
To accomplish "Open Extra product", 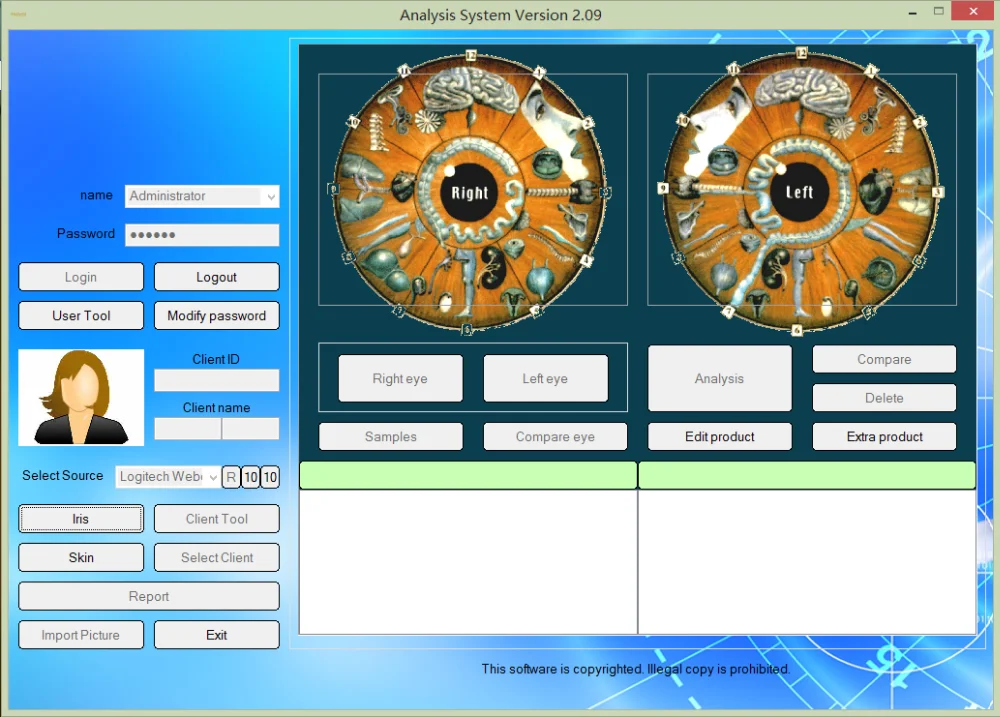I will (x=884, y=437).
